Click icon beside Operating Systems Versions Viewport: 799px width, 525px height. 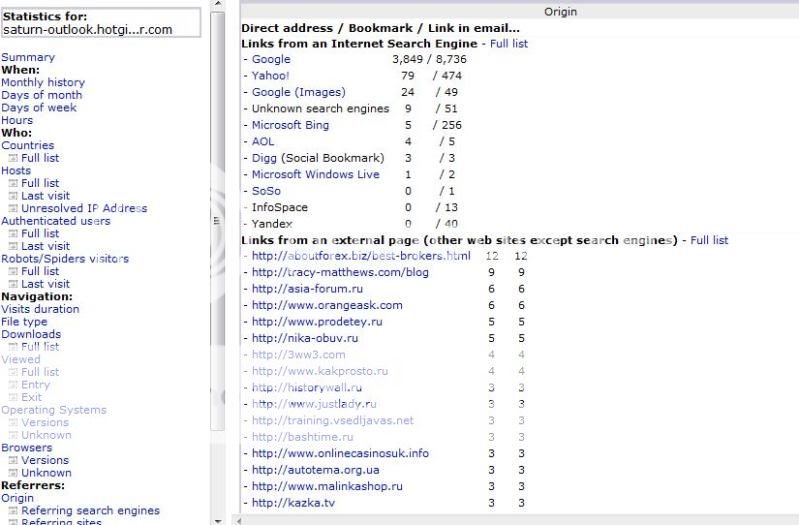point(13,423)
